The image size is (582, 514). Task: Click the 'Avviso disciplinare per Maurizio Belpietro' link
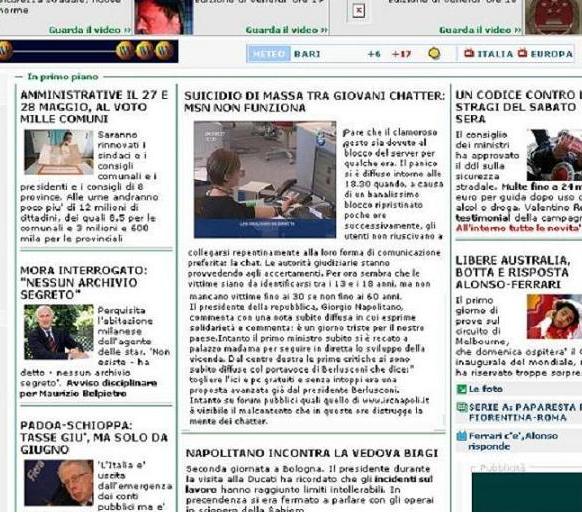pyautogui.click(x=89, y=388)
